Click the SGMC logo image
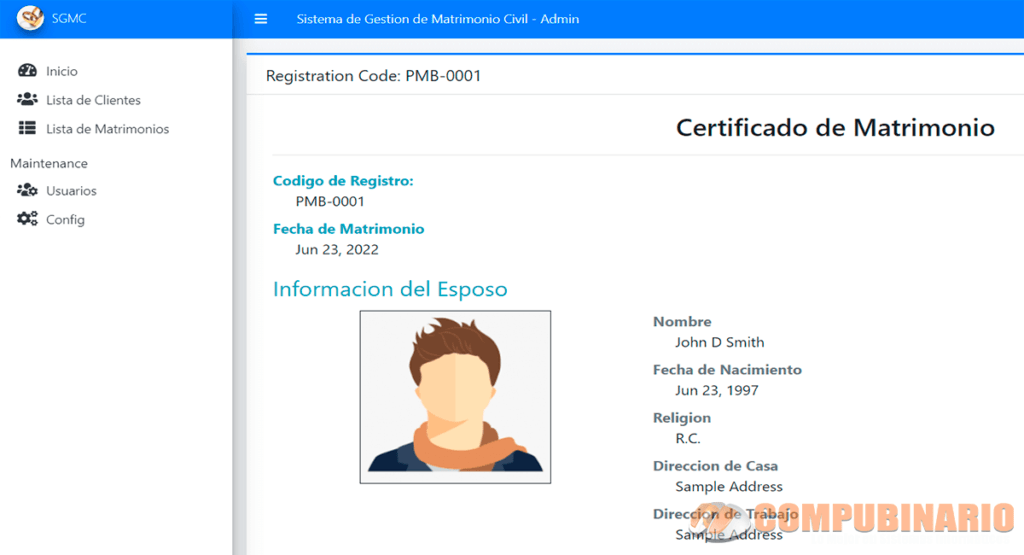This screenshot has width=1024, height=555. pos(30,18)
